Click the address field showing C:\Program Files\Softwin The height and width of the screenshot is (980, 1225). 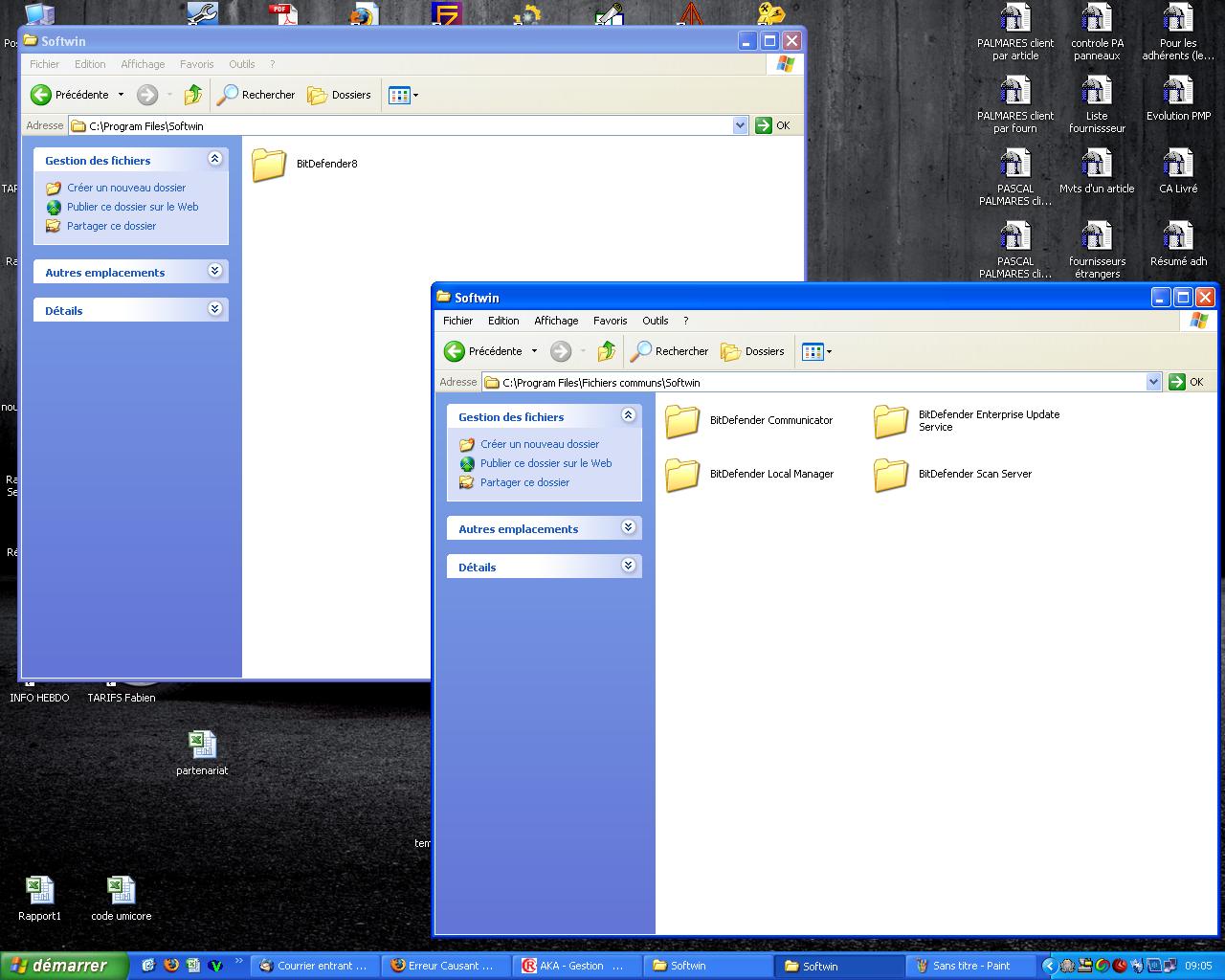(409, 125)
